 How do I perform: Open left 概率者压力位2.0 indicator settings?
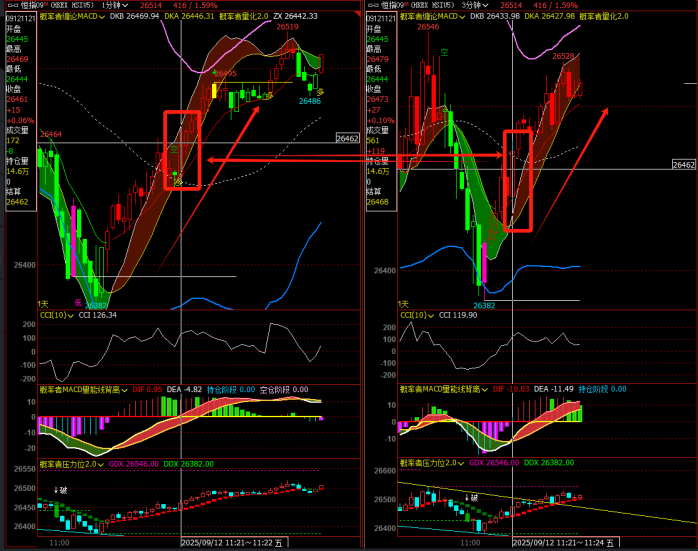click(100, 463)
